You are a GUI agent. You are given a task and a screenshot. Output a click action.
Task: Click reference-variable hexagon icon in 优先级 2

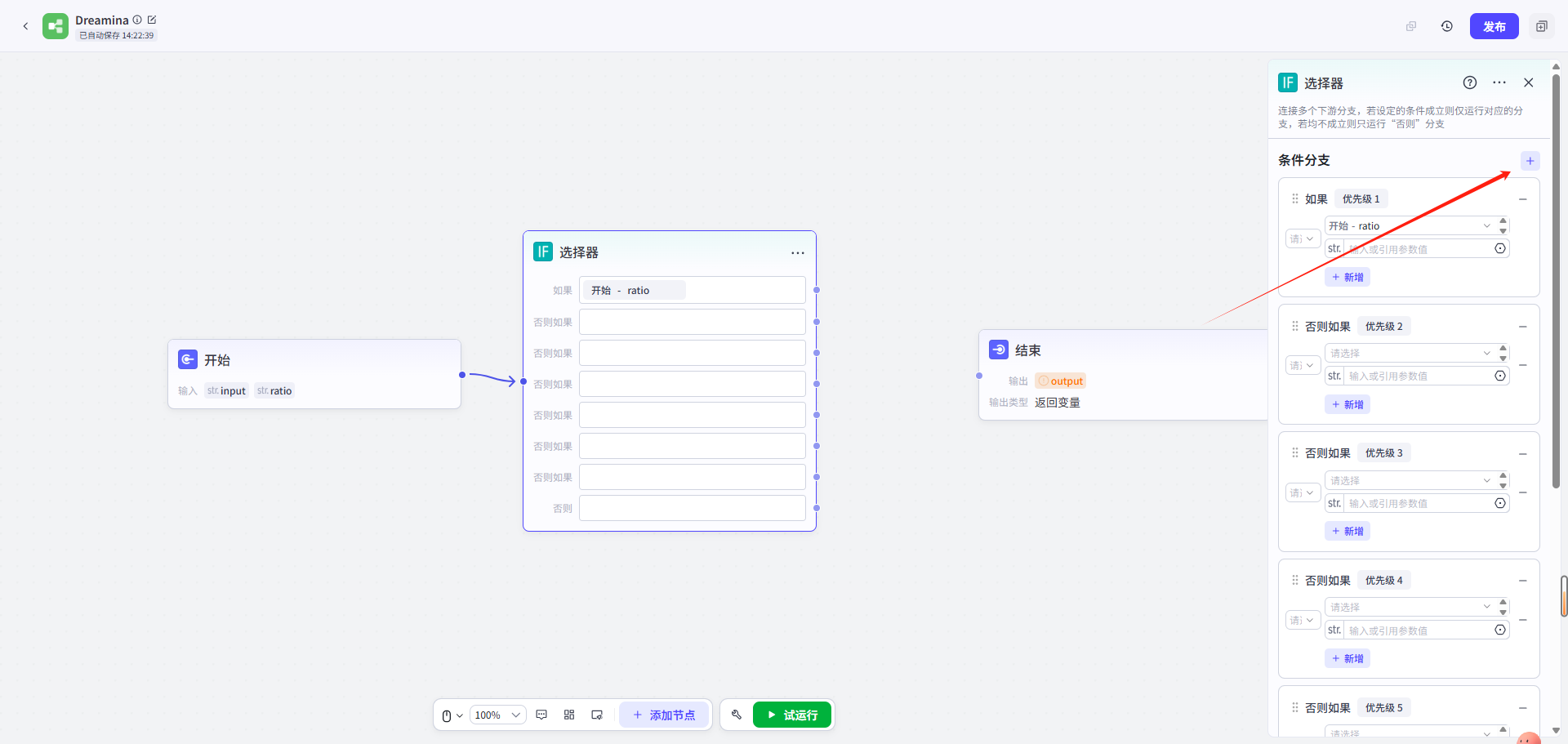1500,376
